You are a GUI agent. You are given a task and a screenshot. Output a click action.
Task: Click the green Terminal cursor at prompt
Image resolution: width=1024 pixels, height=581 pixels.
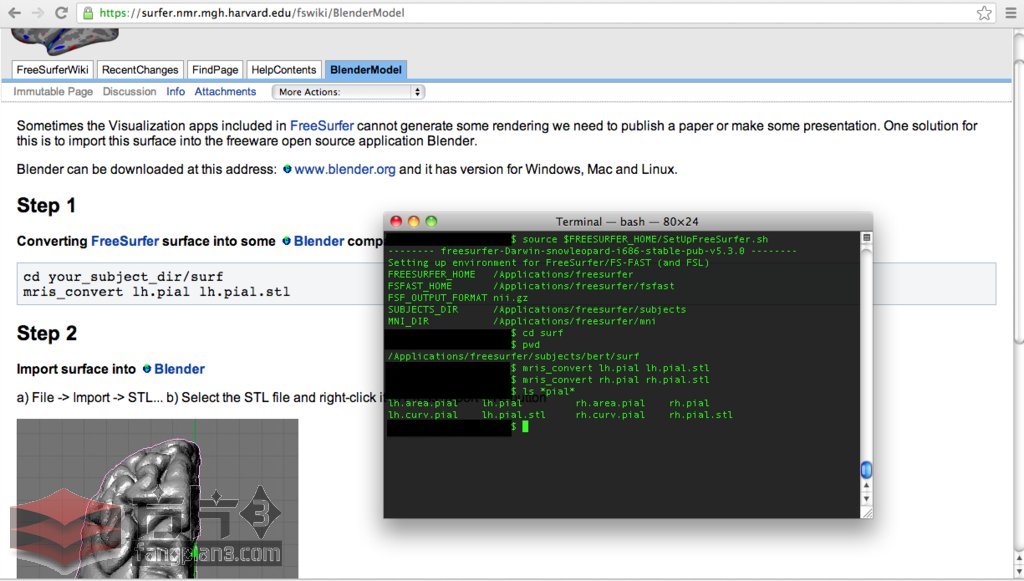point(525,426)
